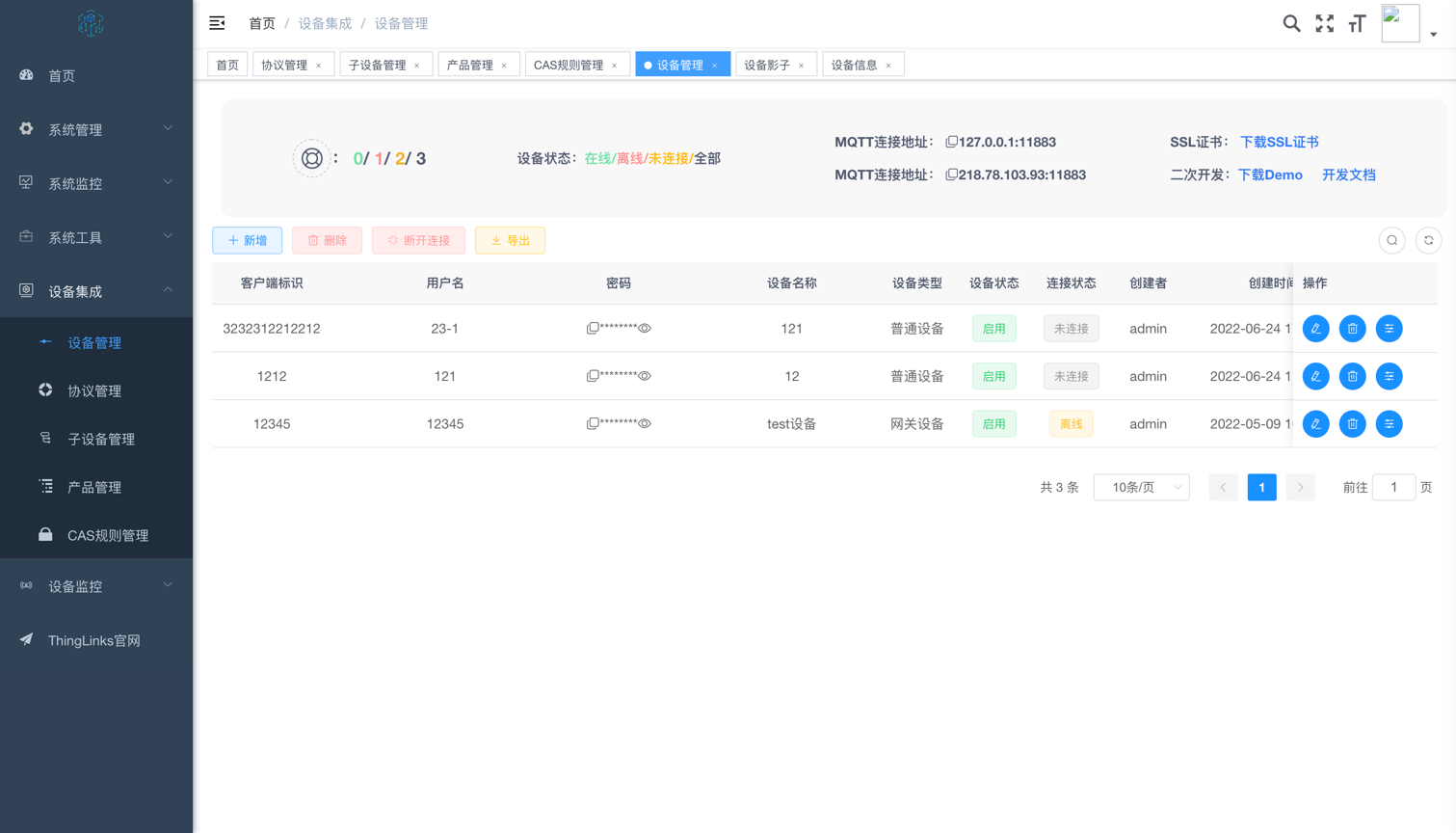1456x833 pixels.
Task: Click the 新增 button to add a device
Action: [x=247, y=240]
